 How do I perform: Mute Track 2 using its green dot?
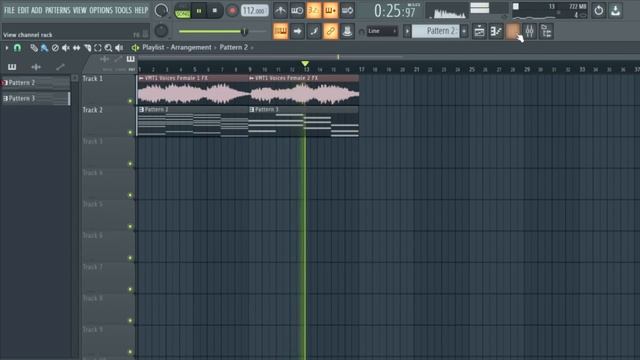[130, 132]
